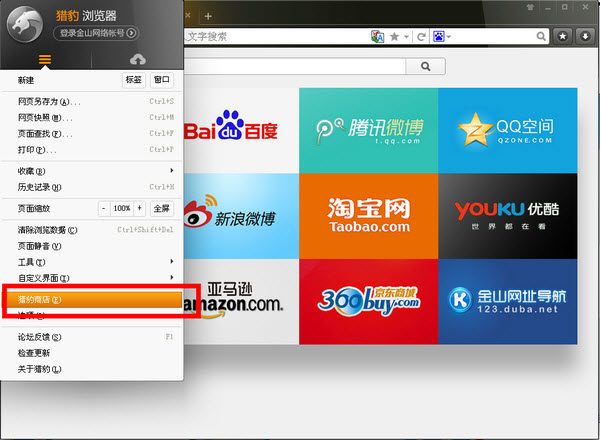601x440 pixels.
Task: Focus the address bar text field
Action: (x=276, y=37)
